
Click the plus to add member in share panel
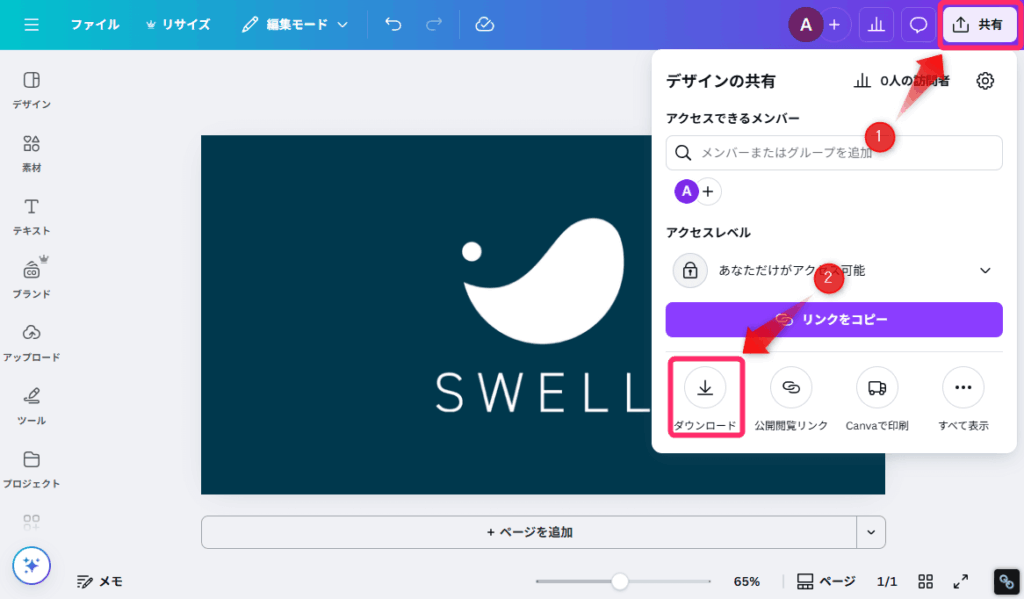tap(709, 191)
